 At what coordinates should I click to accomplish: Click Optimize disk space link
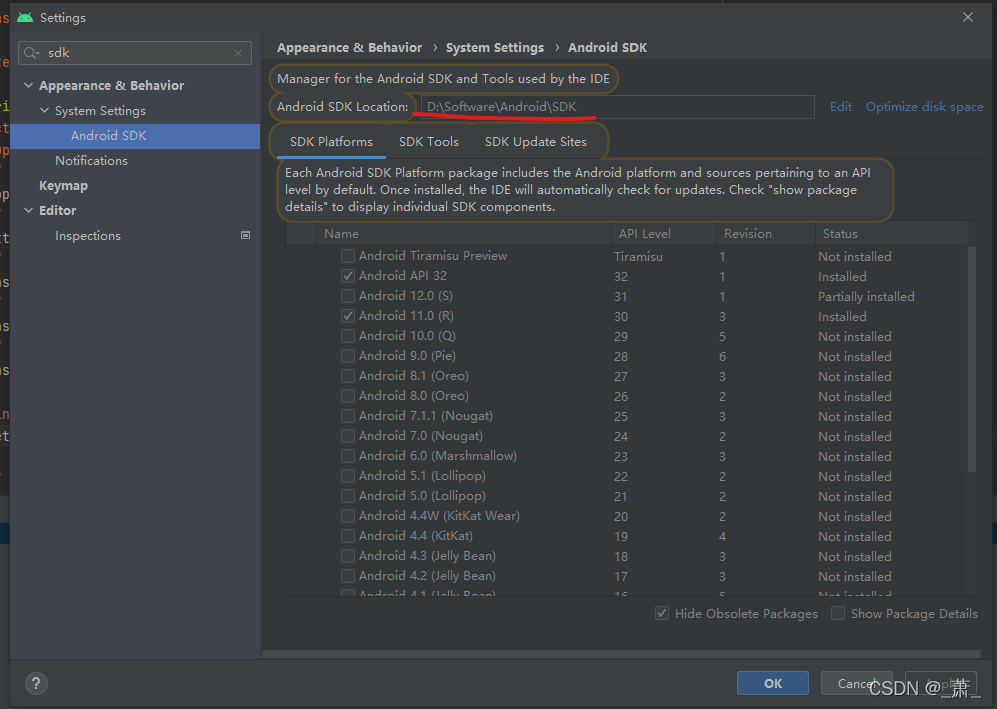[925, 107]
